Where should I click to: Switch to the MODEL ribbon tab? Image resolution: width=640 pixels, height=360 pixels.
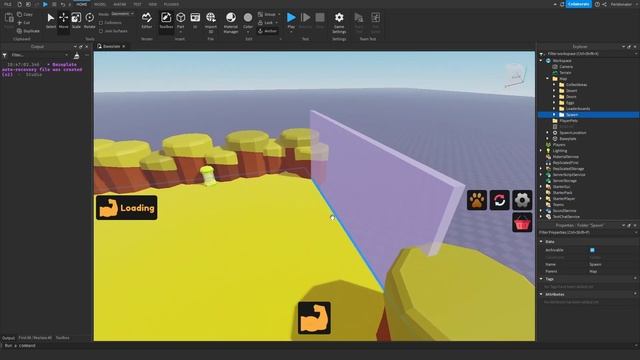coord(100,4)
